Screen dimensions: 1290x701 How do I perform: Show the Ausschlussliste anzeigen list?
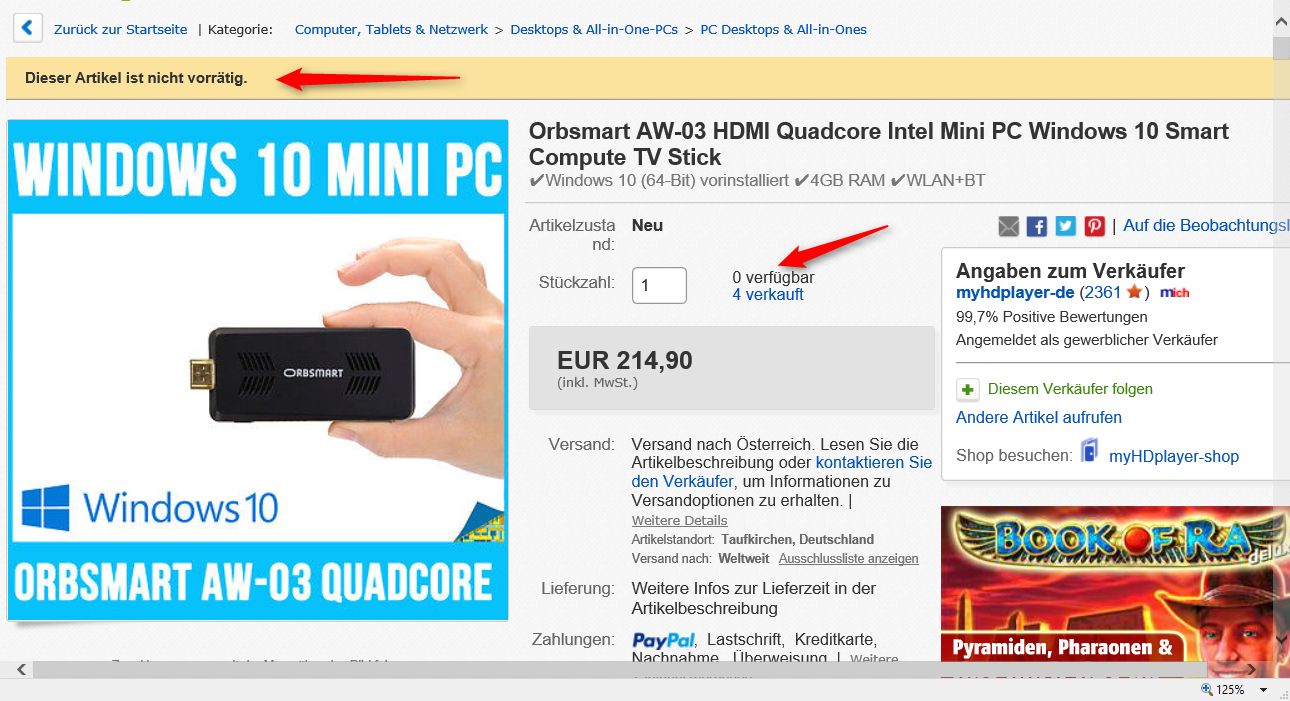coord(848,558)
